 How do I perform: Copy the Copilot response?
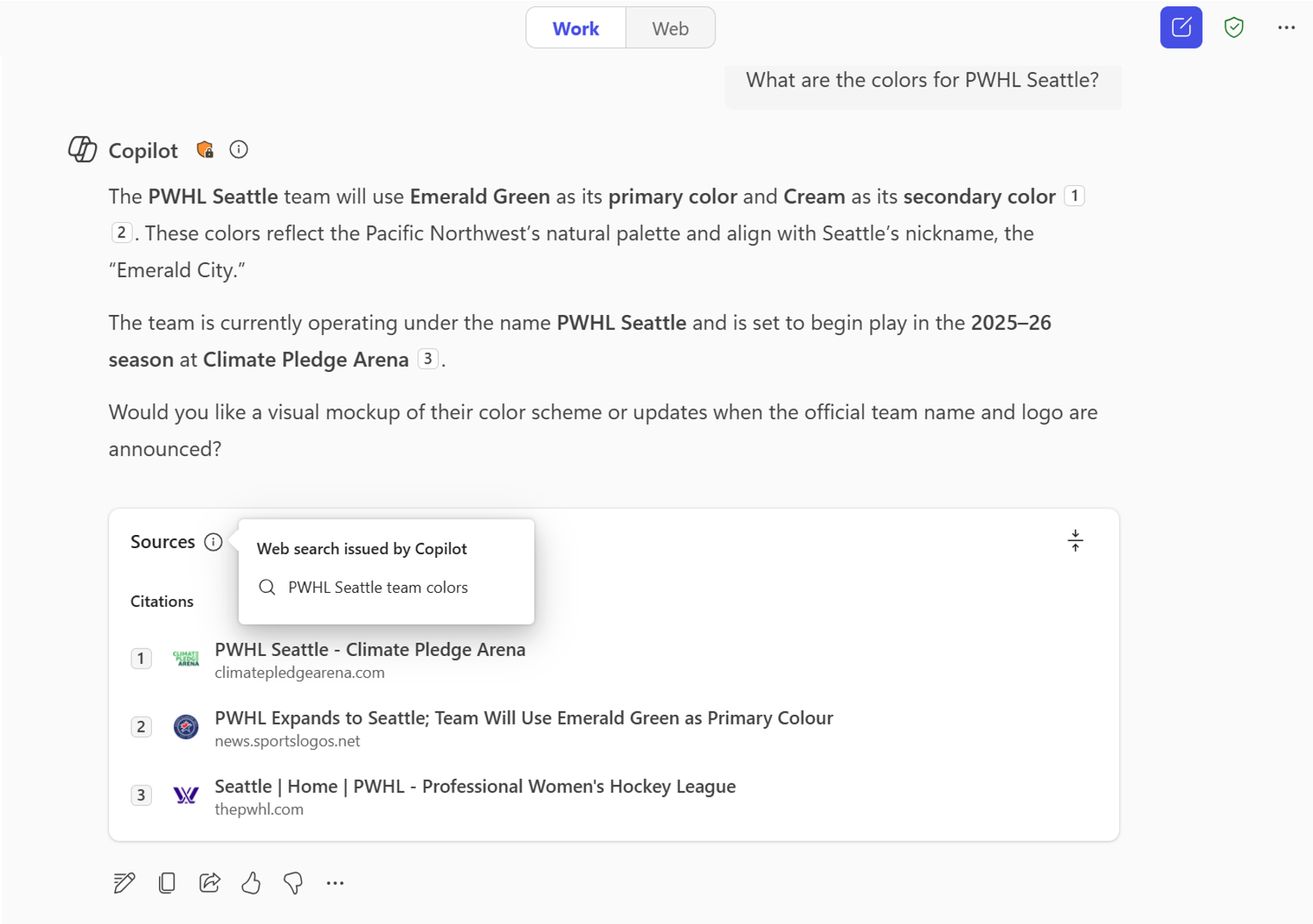coord(167,882)
